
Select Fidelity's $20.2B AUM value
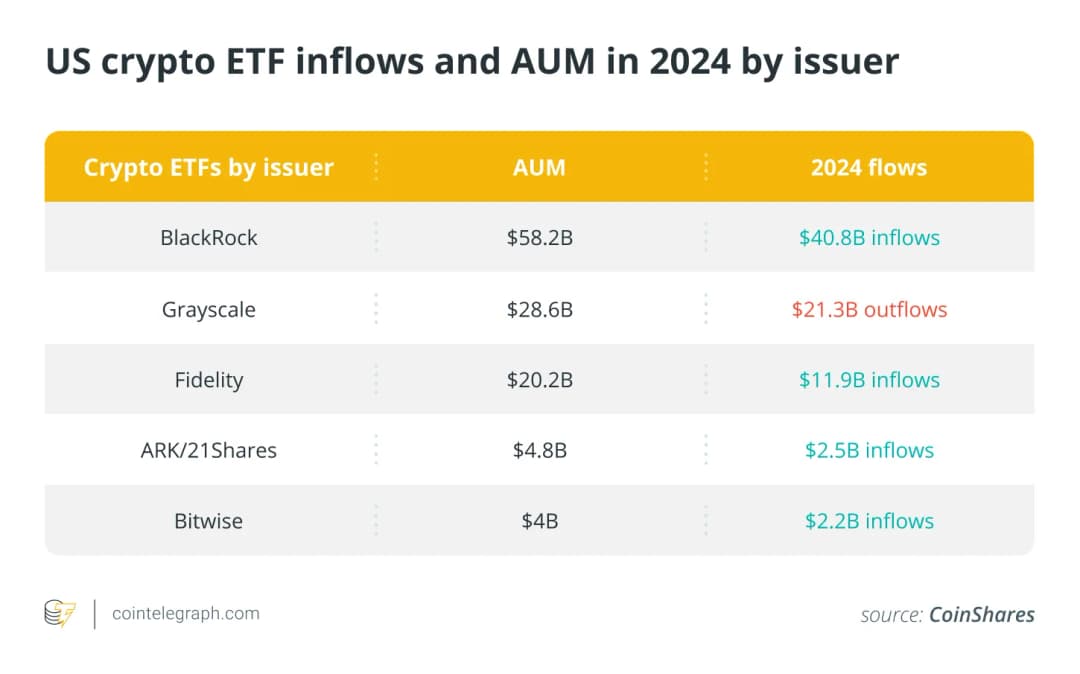coord(539,380)
